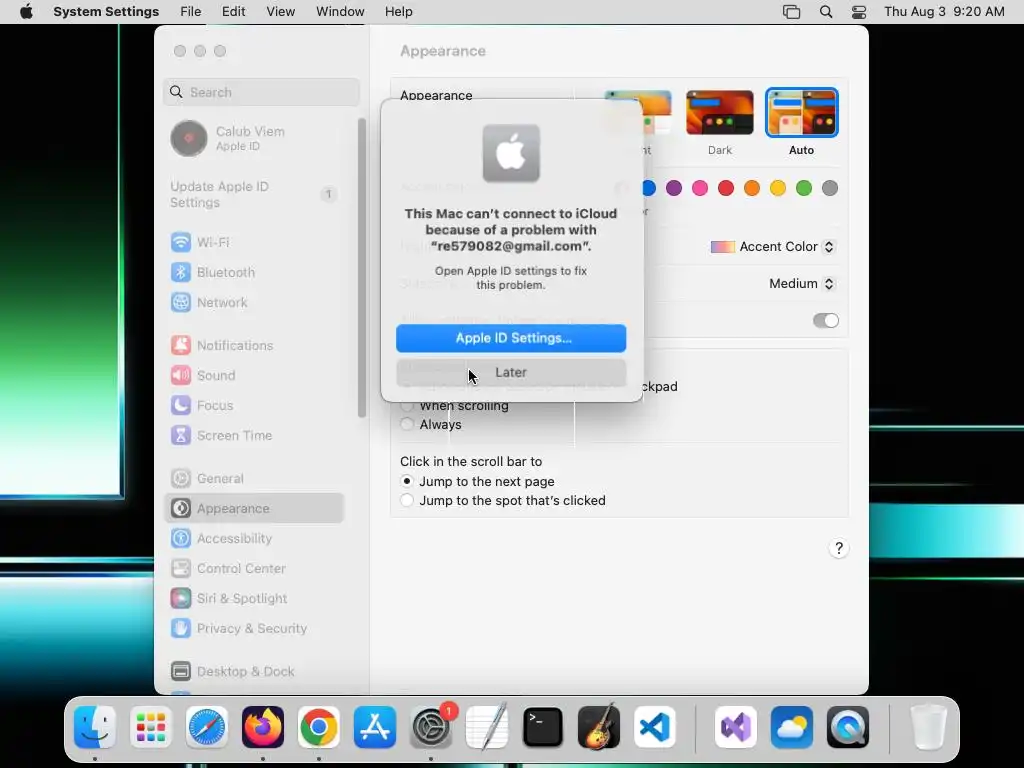Click the Calub Viem Apple ID avatar

tap(189, 138)
